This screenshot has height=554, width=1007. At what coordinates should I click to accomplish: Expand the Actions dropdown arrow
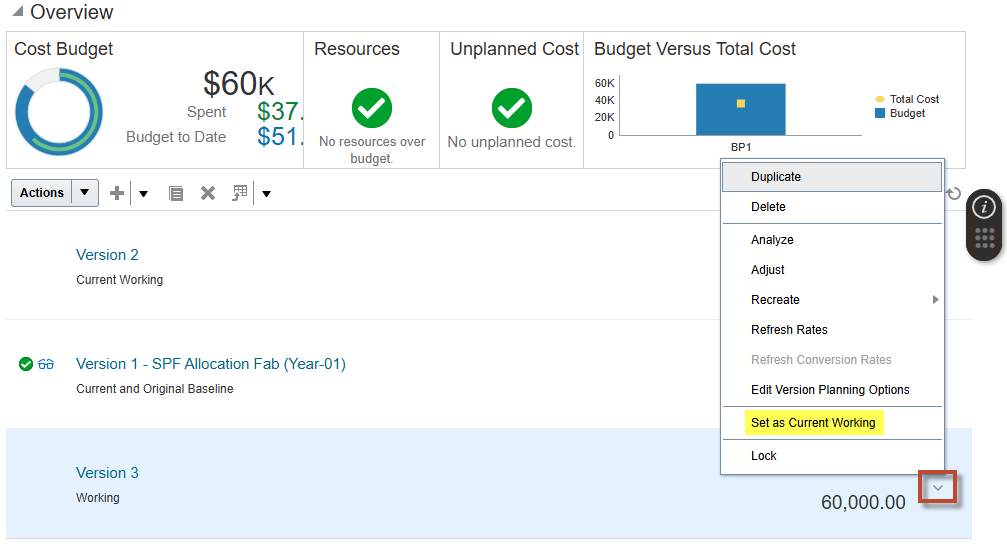[85, 193]
